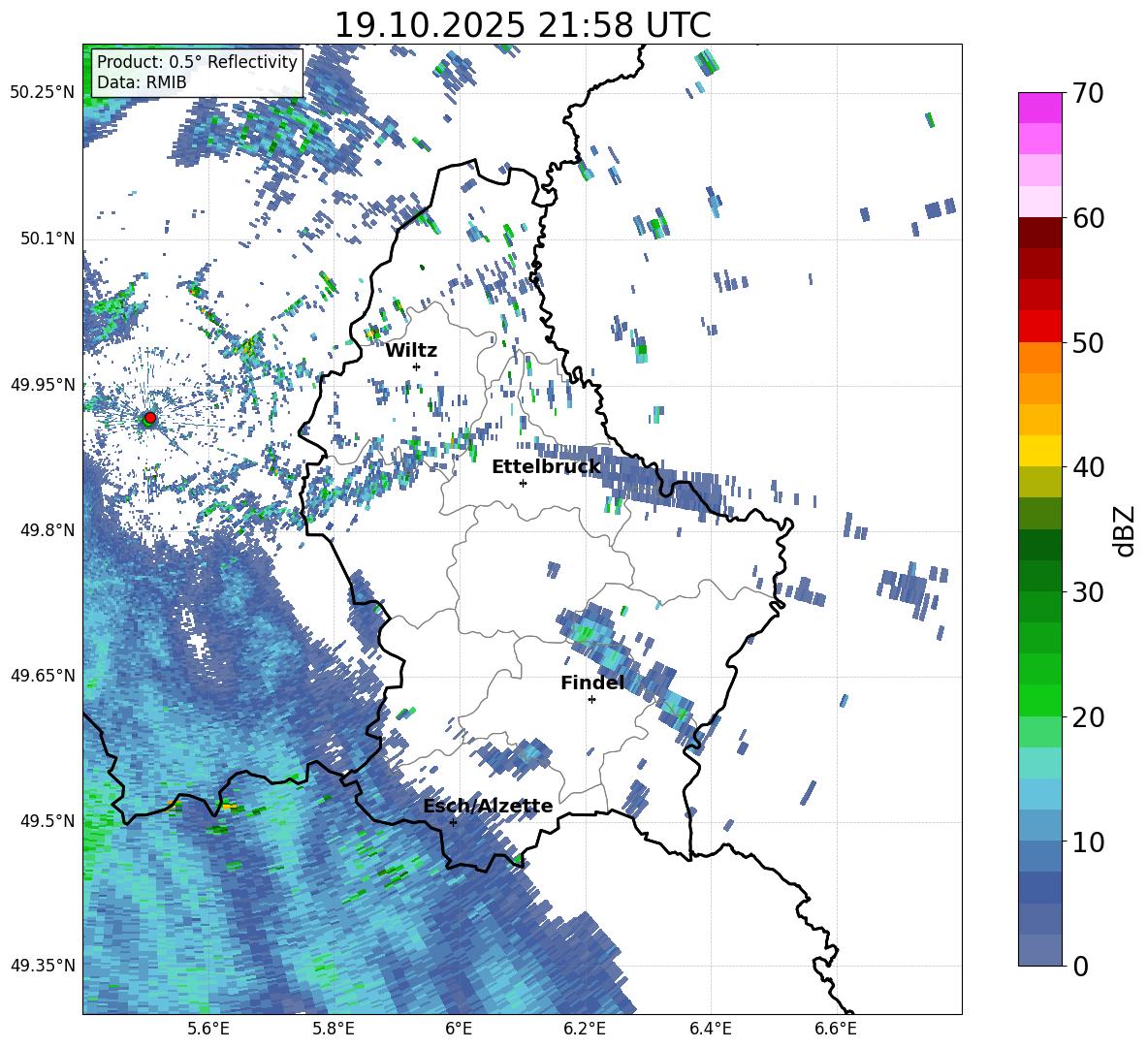Click the 70 colorbar tick label
The image size is (1148, 1048).
click(1088, 93)
